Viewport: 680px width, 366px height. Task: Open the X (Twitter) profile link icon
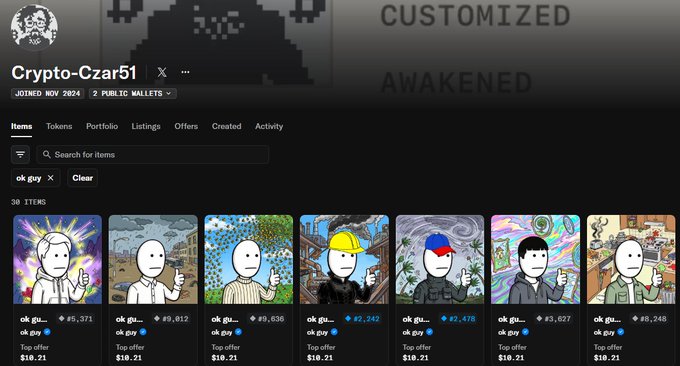[162, 72]
